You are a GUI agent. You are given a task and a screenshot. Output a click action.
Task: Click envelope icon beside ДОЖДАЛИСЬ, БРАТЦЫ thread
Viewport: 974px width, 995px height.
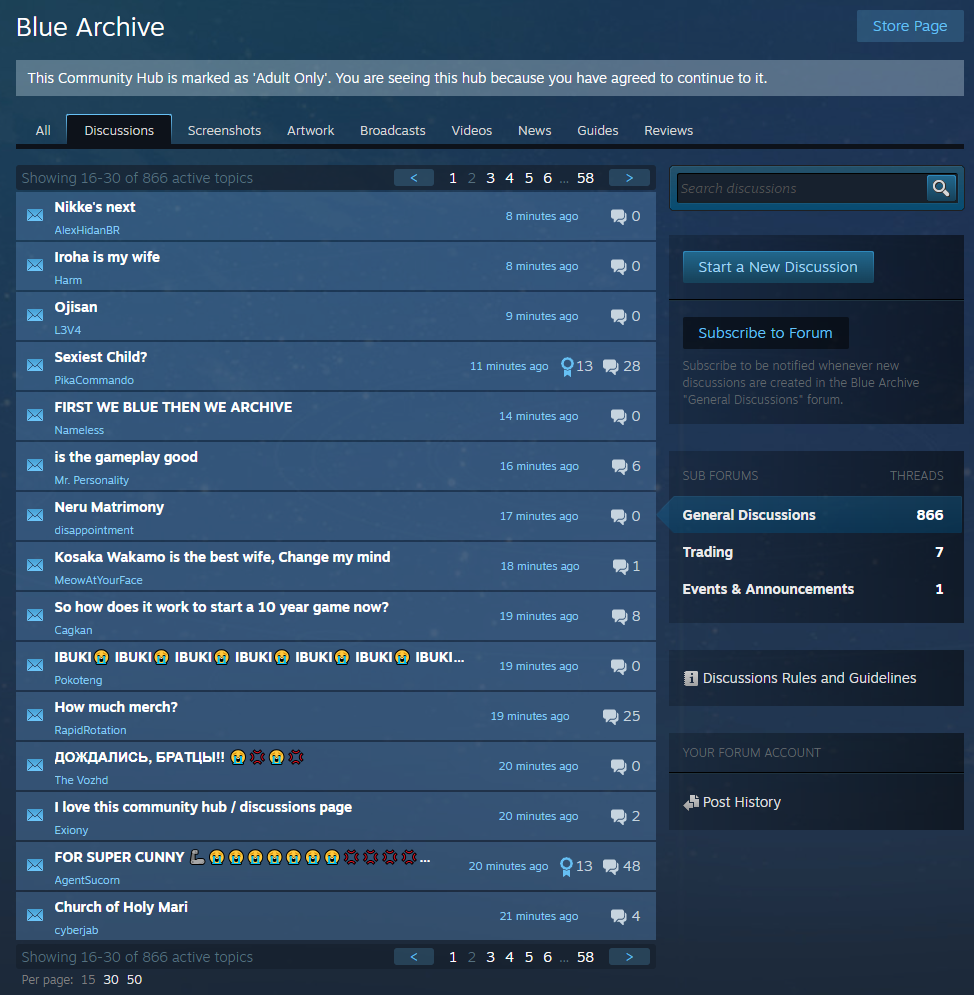35,765
